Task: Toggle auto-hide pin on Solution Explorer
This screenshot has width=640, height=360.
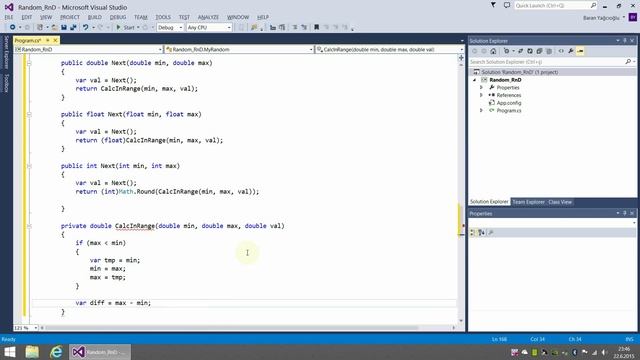Action: click(624, 40)
